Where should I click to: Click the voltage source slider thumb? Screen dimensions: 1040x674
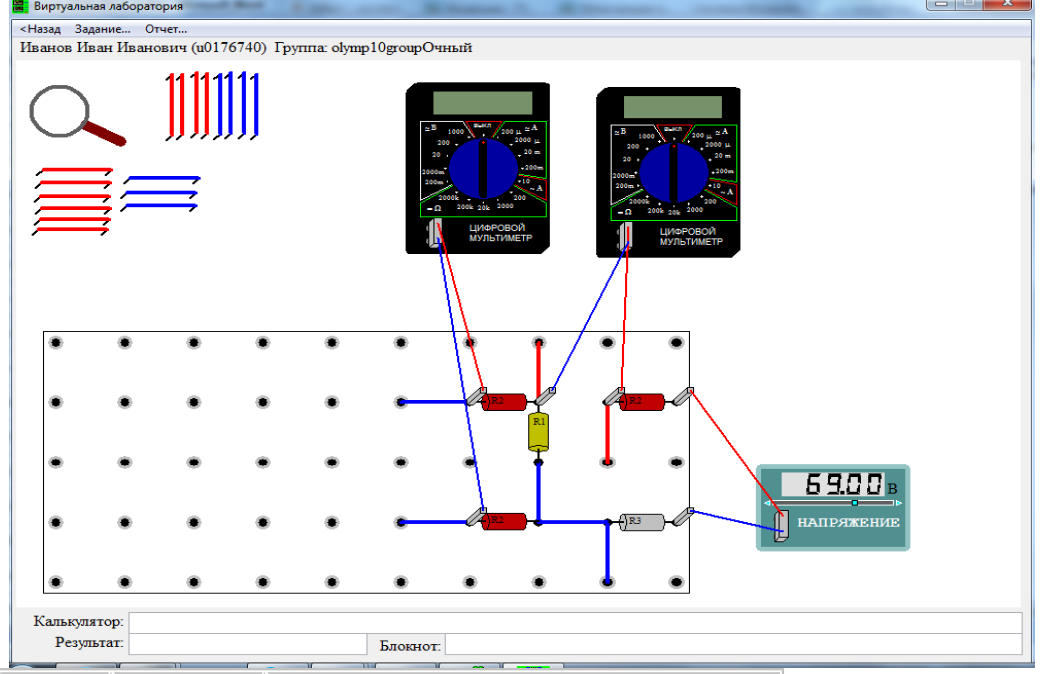point(855,503)
